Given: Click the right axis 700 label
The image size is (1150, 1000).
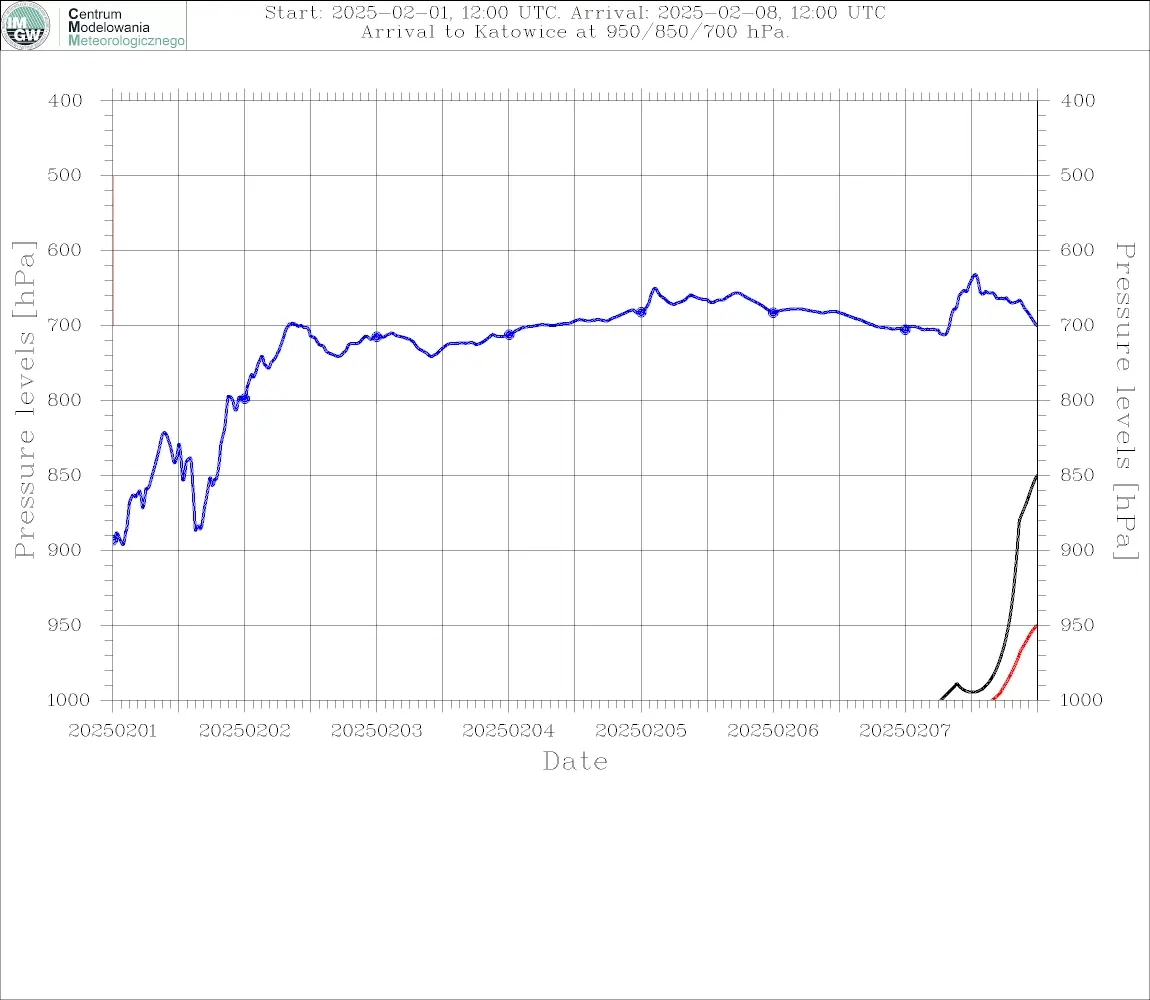Looking at the screenshot, I should coord(1078,325).
